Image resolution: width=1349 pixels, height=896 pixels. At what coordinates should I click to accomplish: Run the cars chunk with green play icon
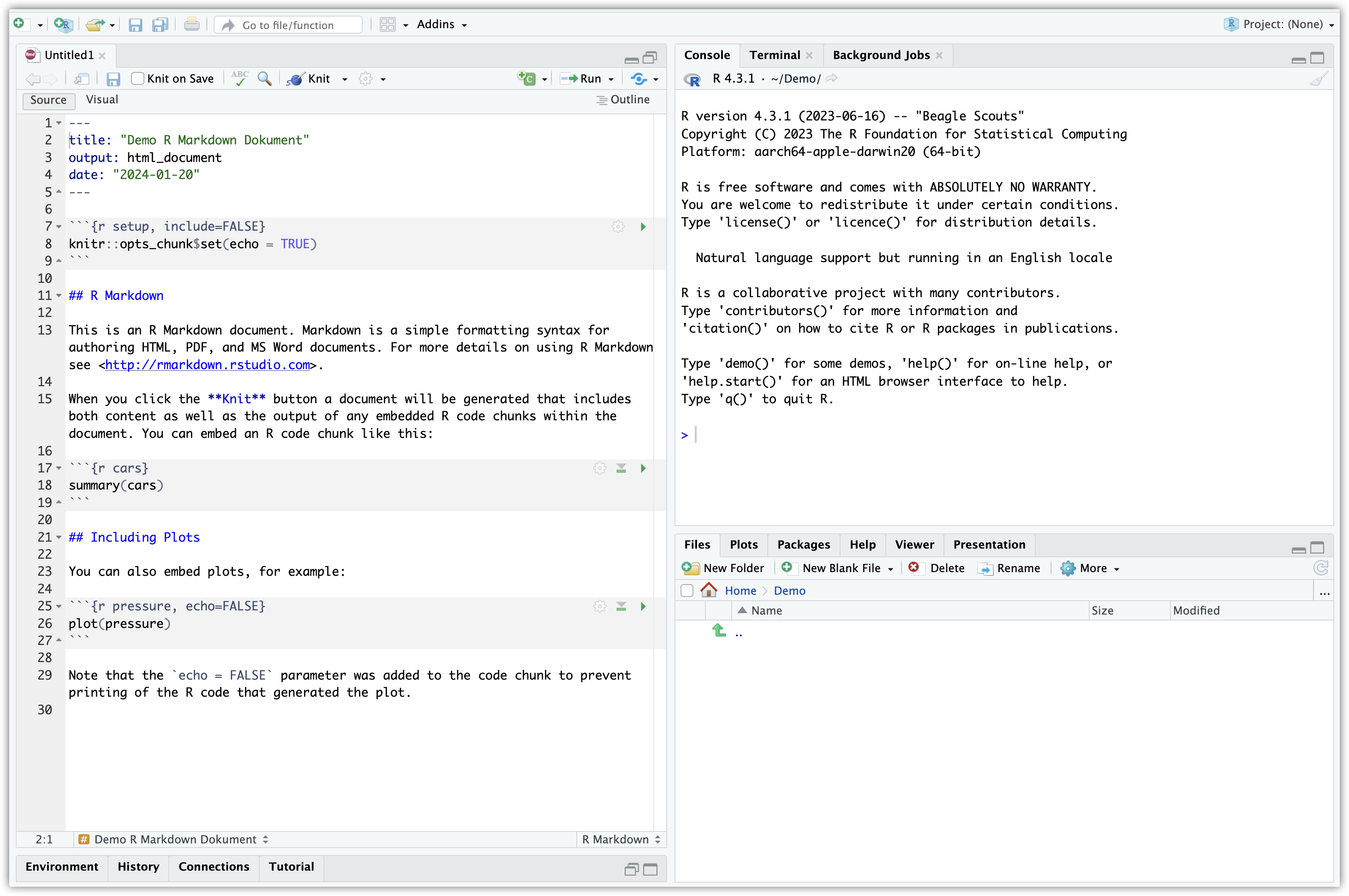click(x=643, y=469)
